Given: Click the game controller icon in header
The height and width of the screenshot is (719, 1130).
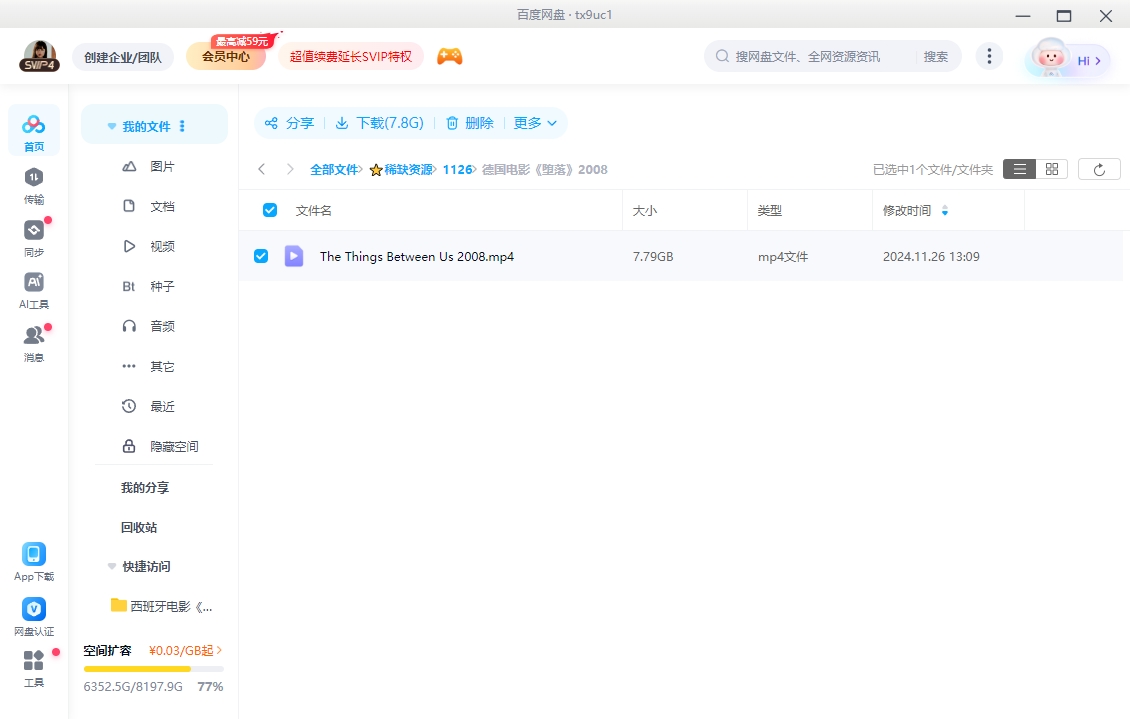Looking at the screenshot, I should coord(449,57).
